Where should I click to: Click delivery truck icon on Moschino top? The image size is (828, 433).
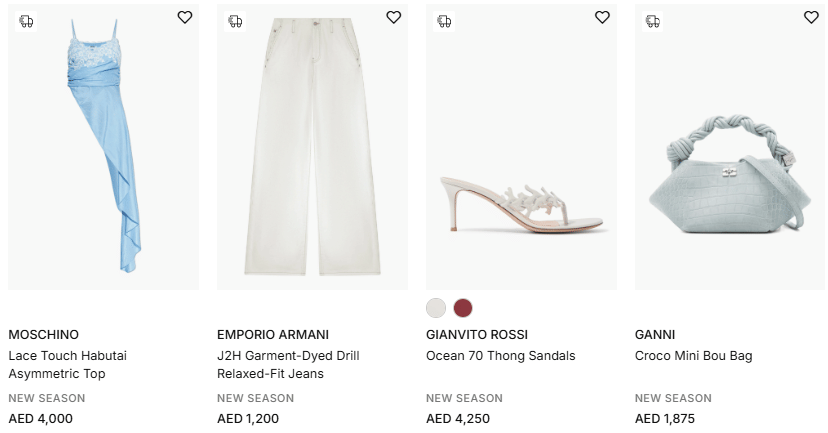click(26, 21)
